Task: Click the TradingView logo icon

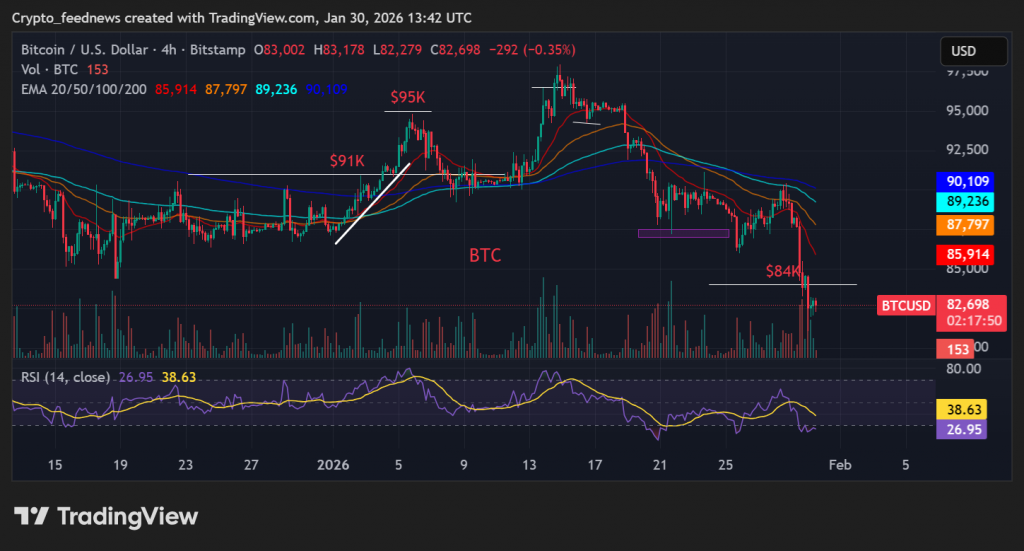Action: point(32,516)
